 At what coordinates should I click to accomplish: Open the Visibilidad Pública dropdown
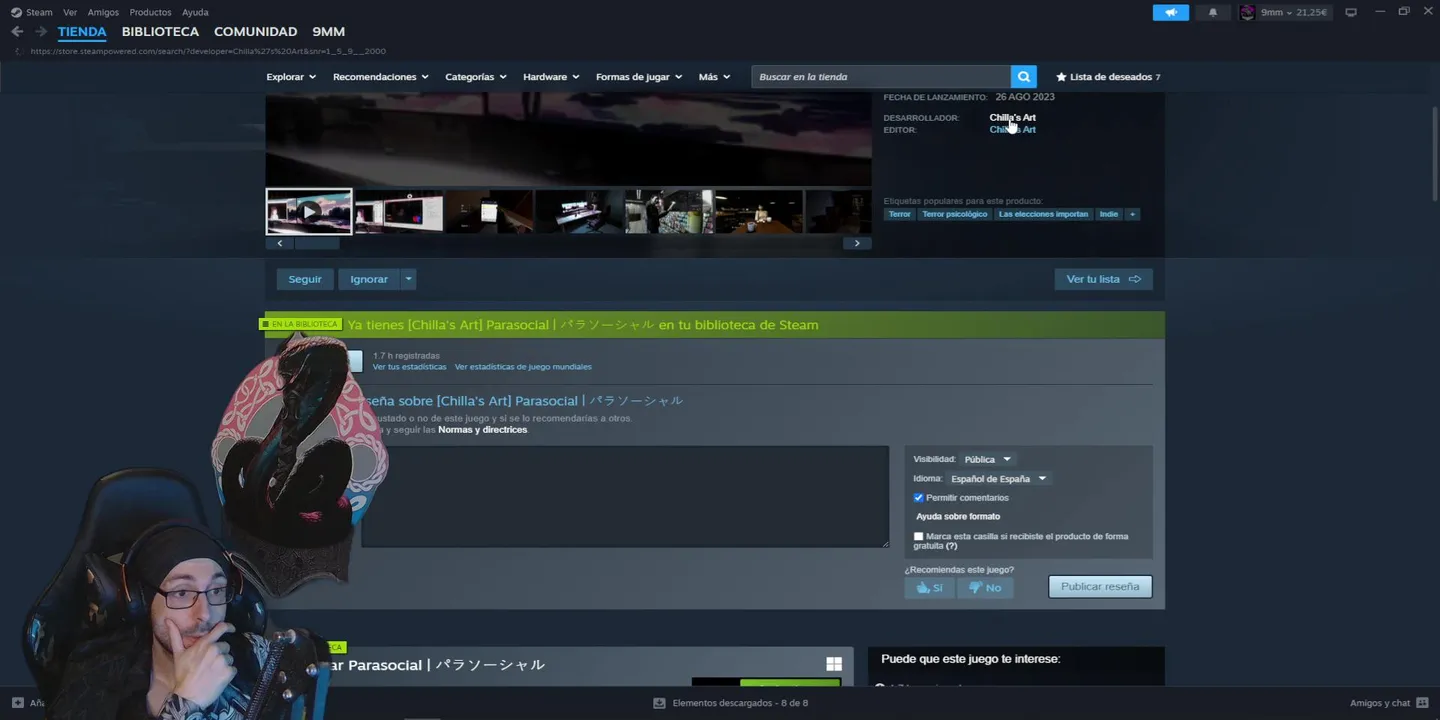coord(987,459)
